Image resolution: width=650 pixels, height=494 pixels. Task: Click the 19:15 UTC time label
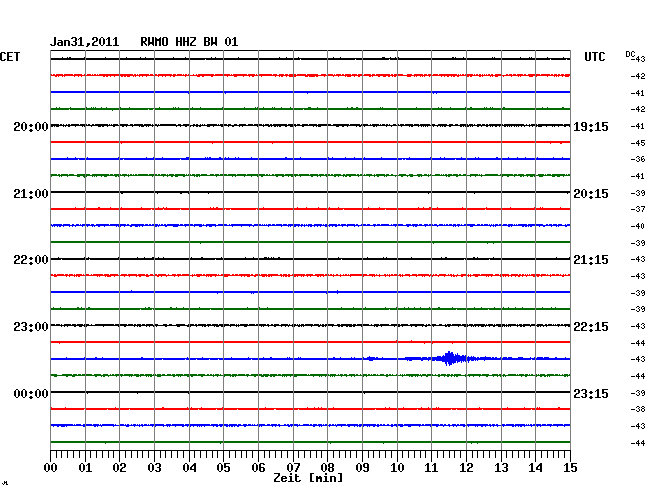point(591,127)
